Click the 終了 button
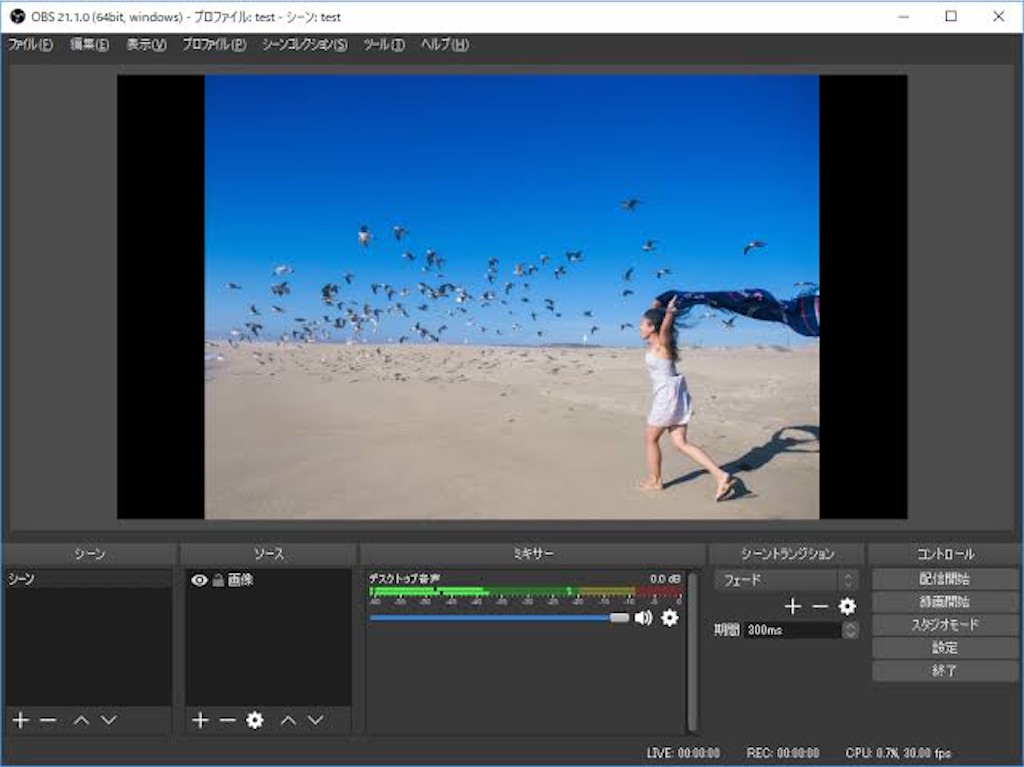The width and height of the screenshot is (1024, 767). [944, 670]
